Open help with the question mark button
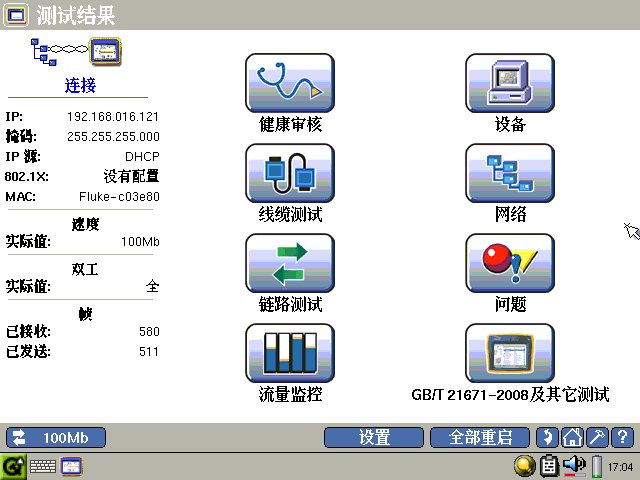 click(621, 437)
